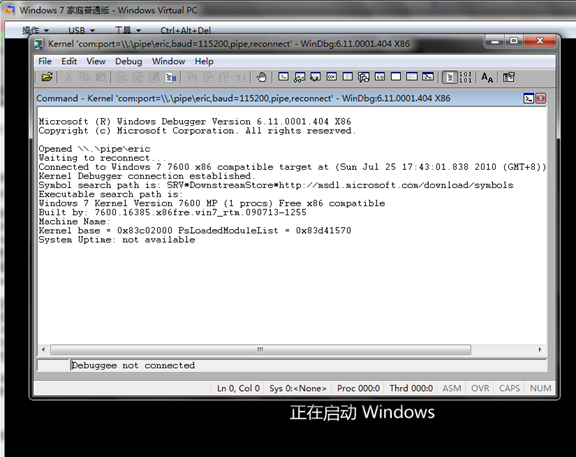Click the 'Built by: 7600.16385' line
Viewport: 576px width, 457px height.
tap(172, 212)
